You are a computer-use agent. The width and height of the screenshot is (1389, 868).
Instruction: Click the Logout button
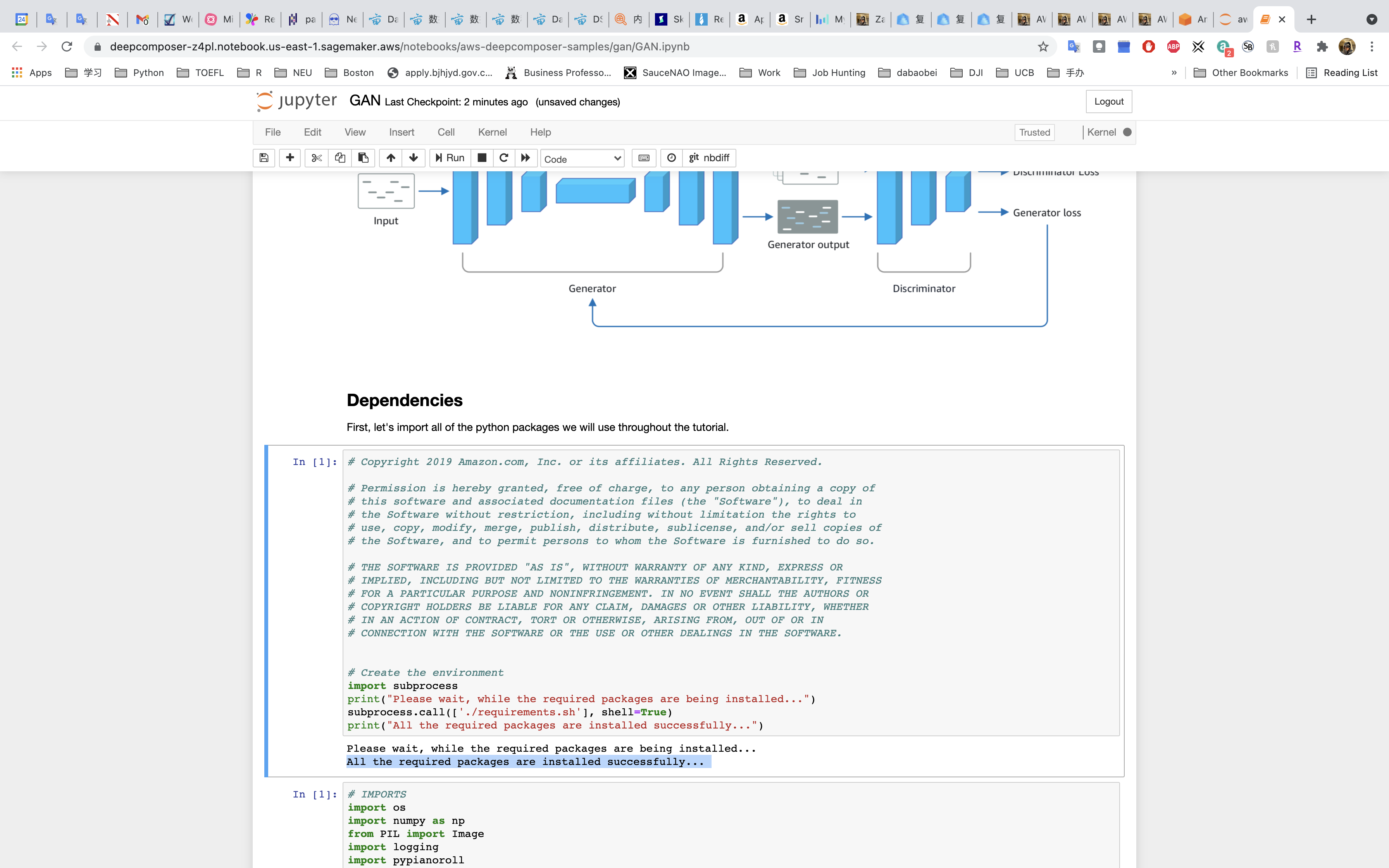coord(1108,102)
